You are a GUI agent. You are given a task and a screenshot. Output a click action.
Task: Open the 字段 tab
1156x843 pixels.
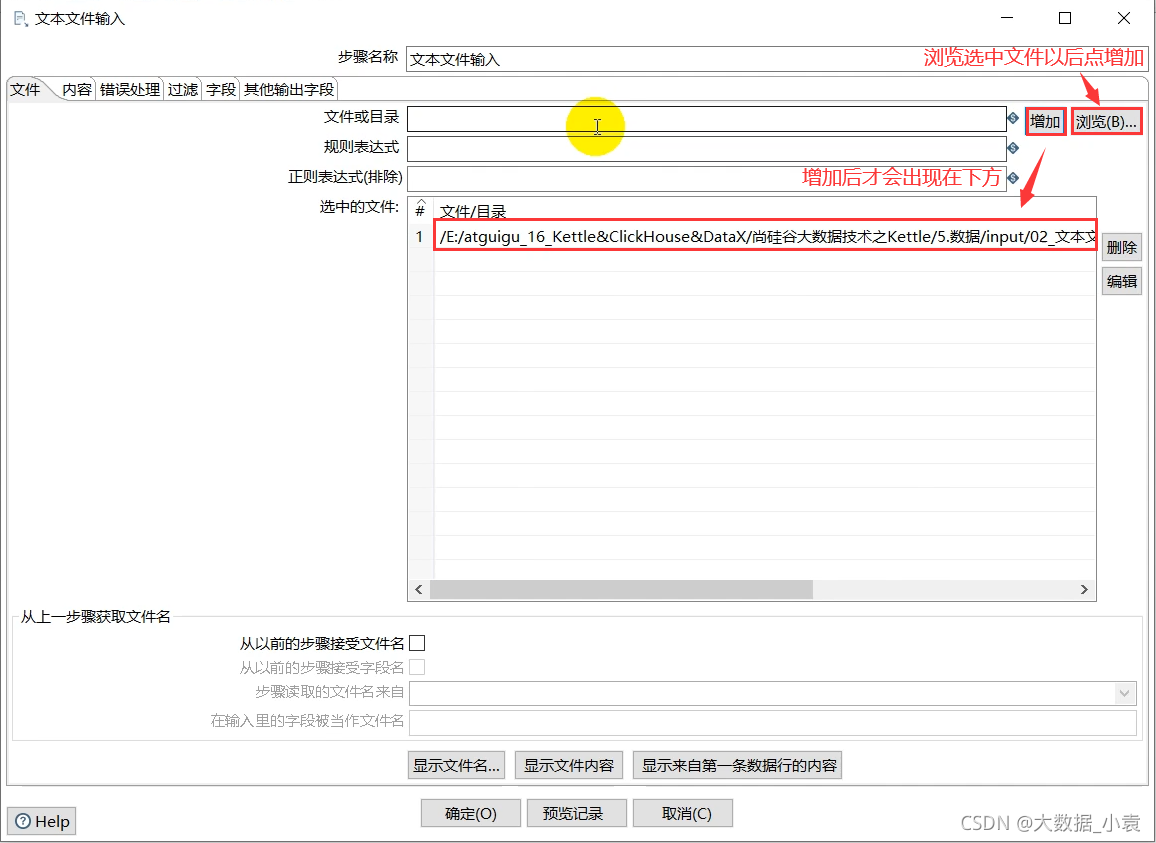click(221, 90)
